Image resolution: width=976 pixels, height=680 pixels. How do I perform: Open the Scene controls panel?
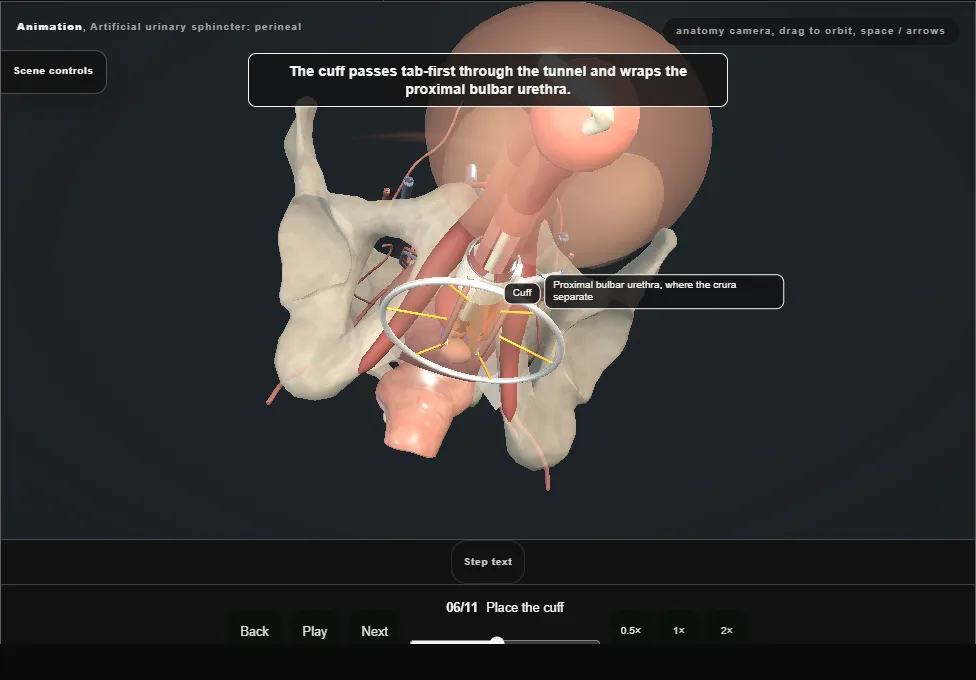[x=53, y=72]
